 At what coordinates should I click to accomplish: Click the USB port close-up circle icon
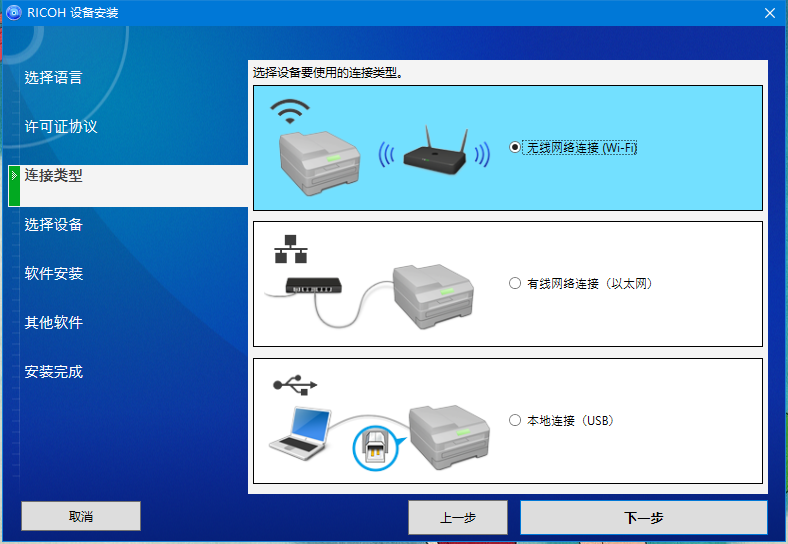pos(375,447)
